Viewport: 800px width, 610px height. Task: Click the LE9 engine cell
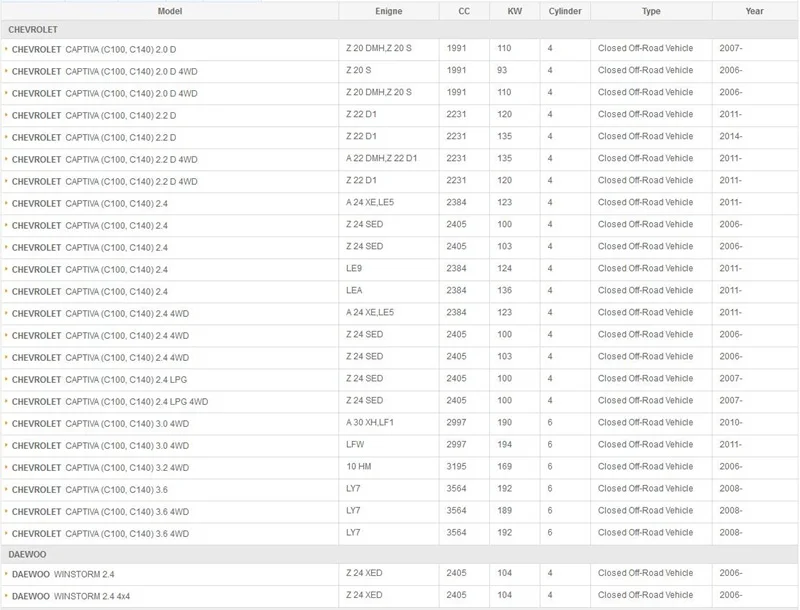[354, 268]
